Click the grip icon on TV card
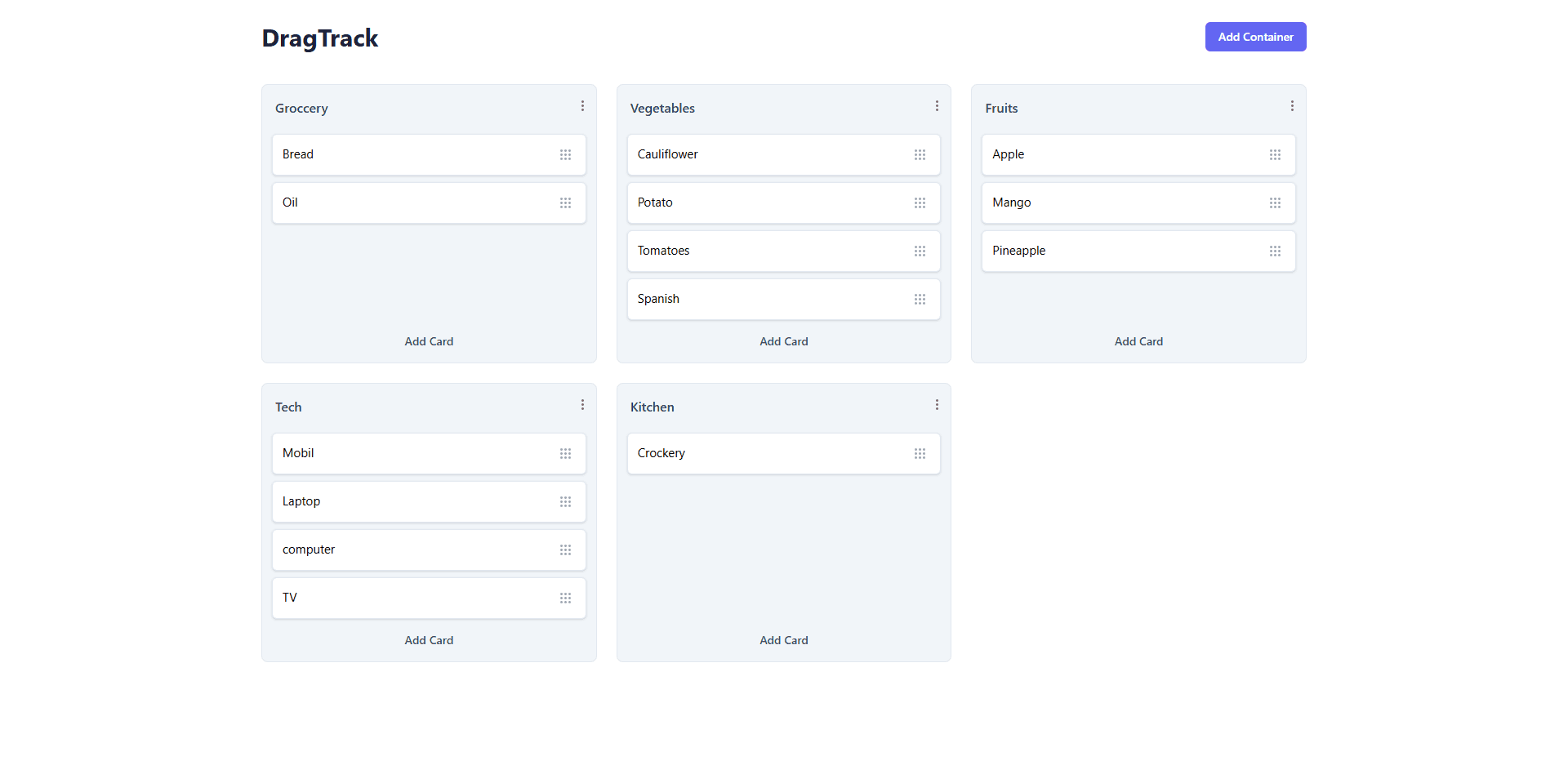The height and width of the screenshot is (783, 1568). (x=565, y=598)
